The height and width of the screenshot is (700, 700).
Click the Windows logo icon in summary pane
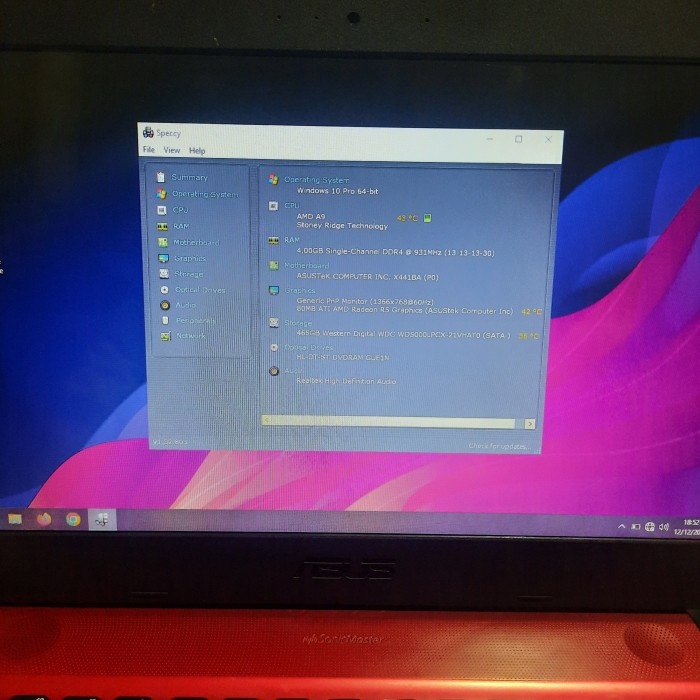pyautogui.click(x=273, y=179)
